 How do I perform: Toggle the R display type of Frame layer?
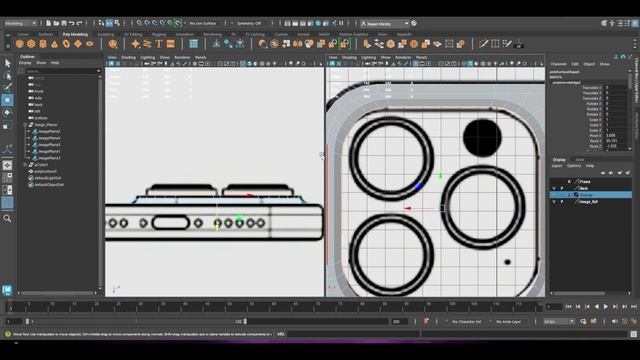point(569,181)
